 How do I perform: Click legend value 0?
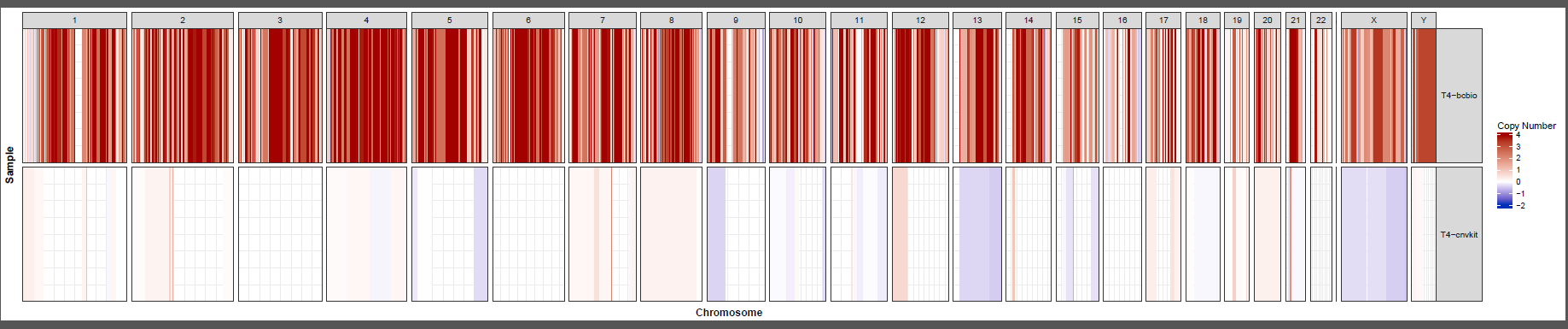click(1518, 182)
